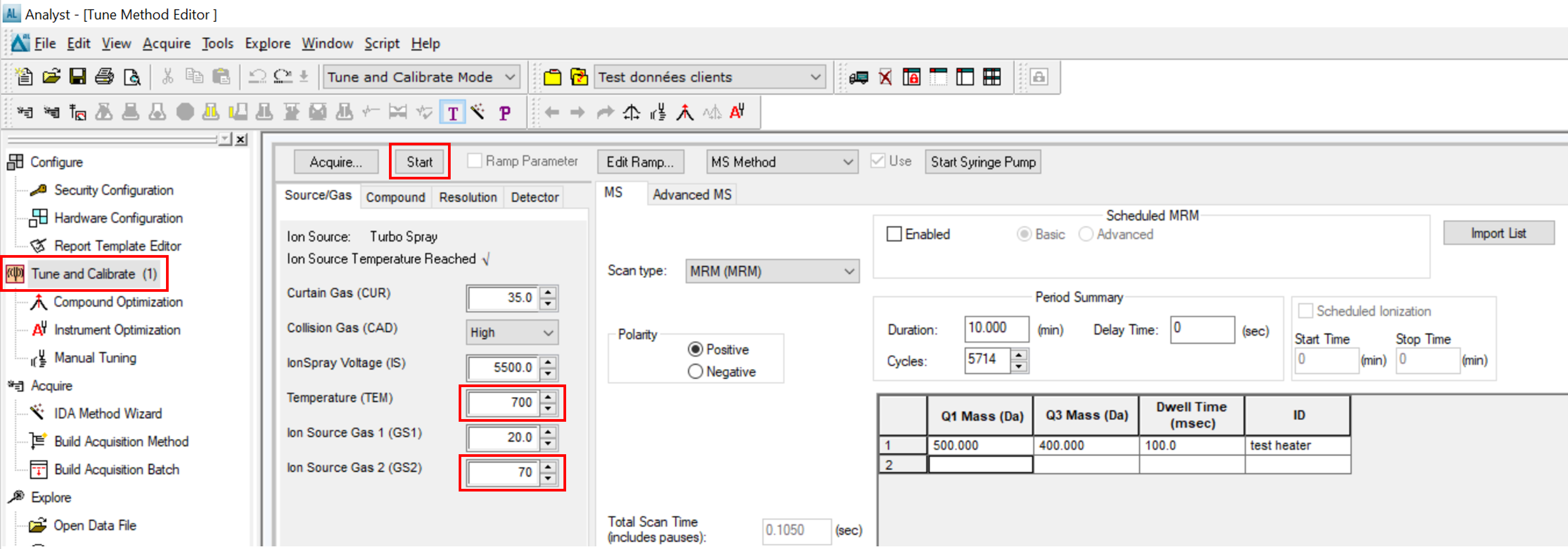The height and width of the screenshot is (549, 1568).
Task: Click the Save icon in the toolbar
Action: pyautogui.click(x=77, y=77)
